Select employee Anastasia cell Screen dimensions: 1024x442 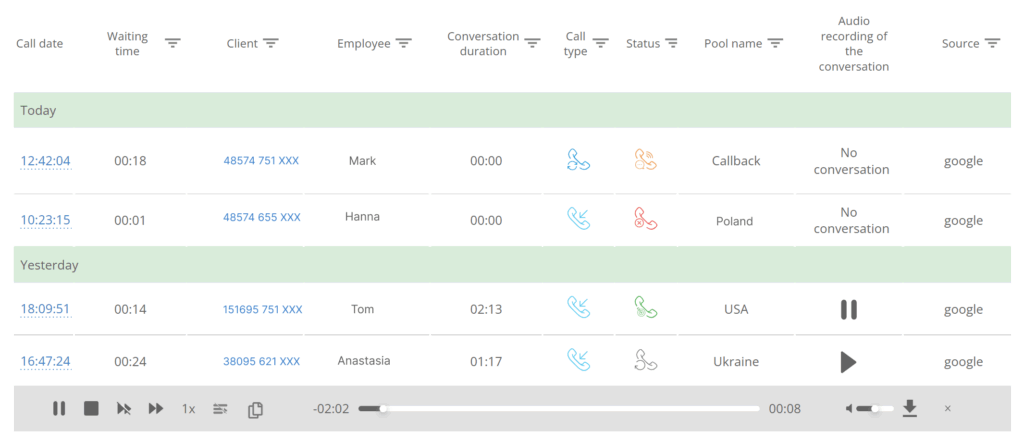(364, 360)
